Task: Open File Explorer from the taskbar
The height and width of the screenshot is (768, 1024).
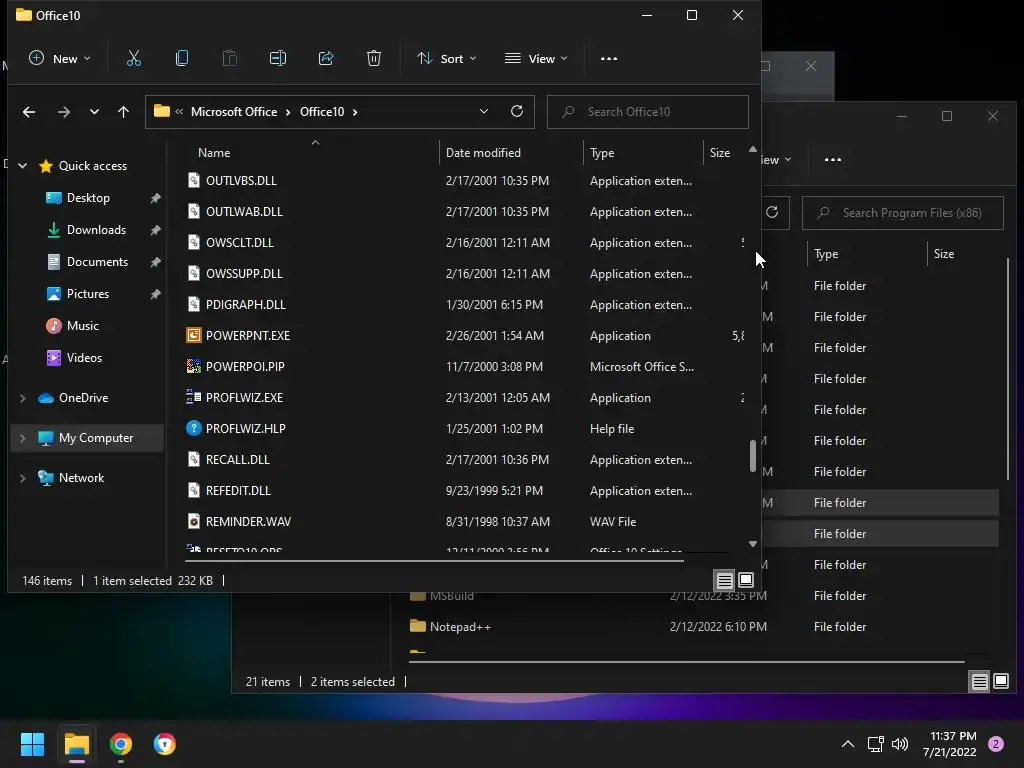Action: (76, 744)
